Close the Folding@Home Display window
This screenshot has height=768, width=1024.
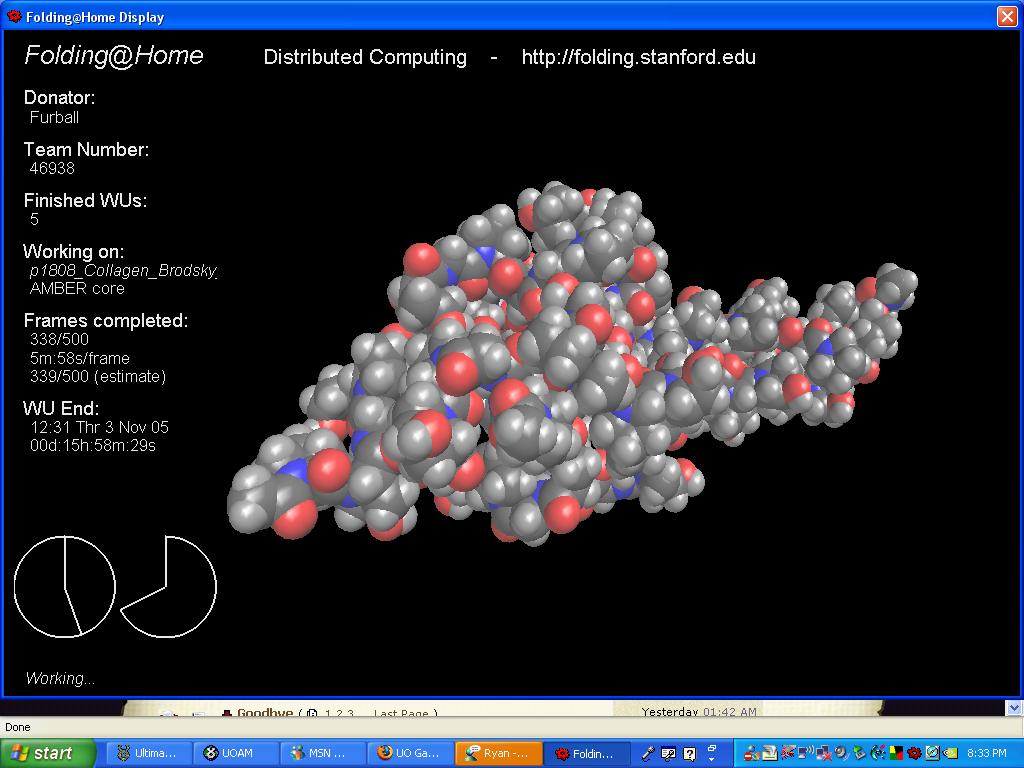coord(1006,16)
